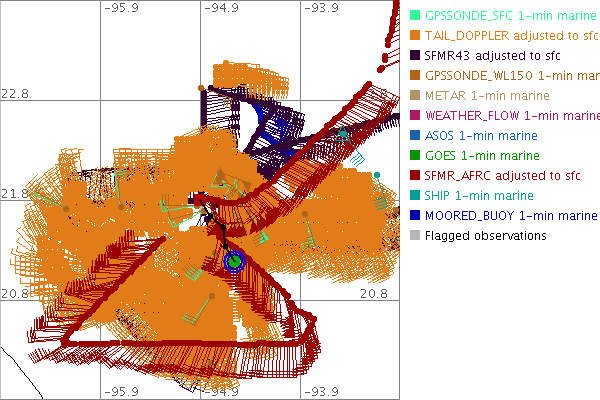600x400 pixels.
Task: Click the GOES green legend swatch
Action: [415, 156]
